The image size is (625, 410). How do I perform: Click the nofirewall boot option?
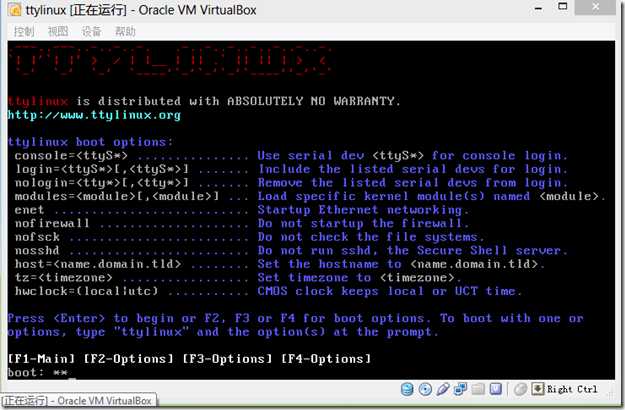(52, 224)
